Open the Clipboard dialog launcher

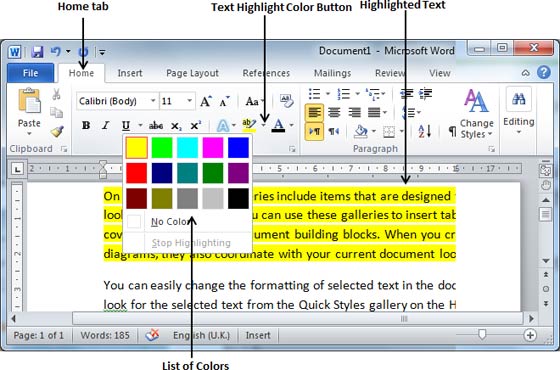(x=64, y=149)
